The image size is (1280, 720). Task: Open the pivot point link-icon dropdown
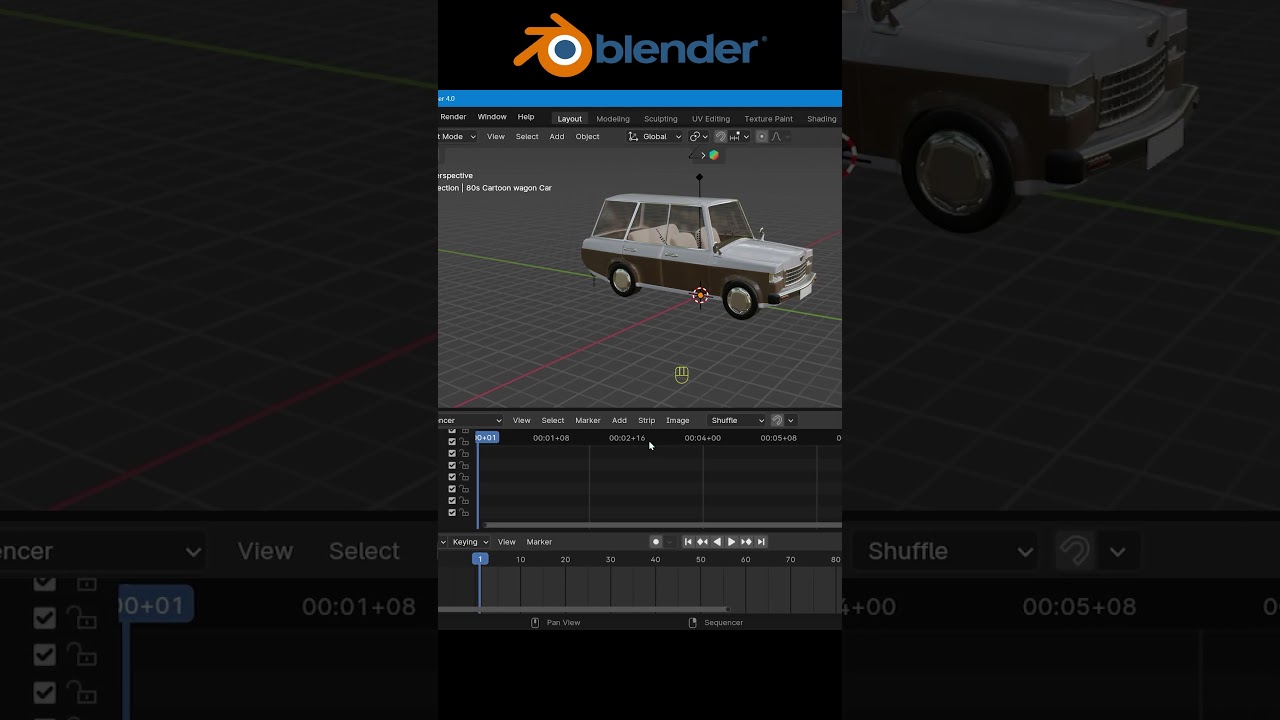click(x=698, y=136)
